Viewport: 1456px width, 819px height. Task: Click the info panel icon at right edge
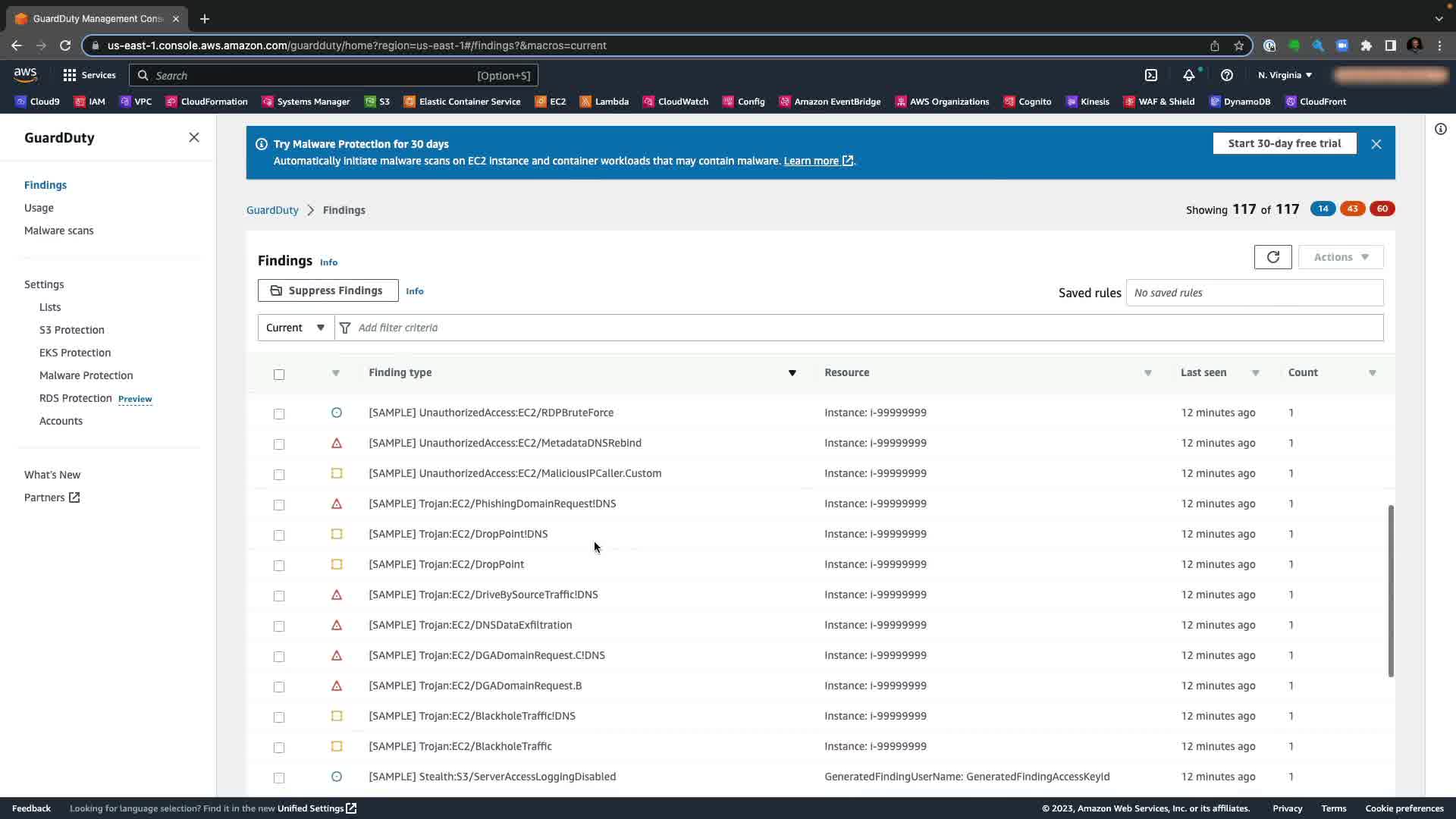[x=1440, y=129]
